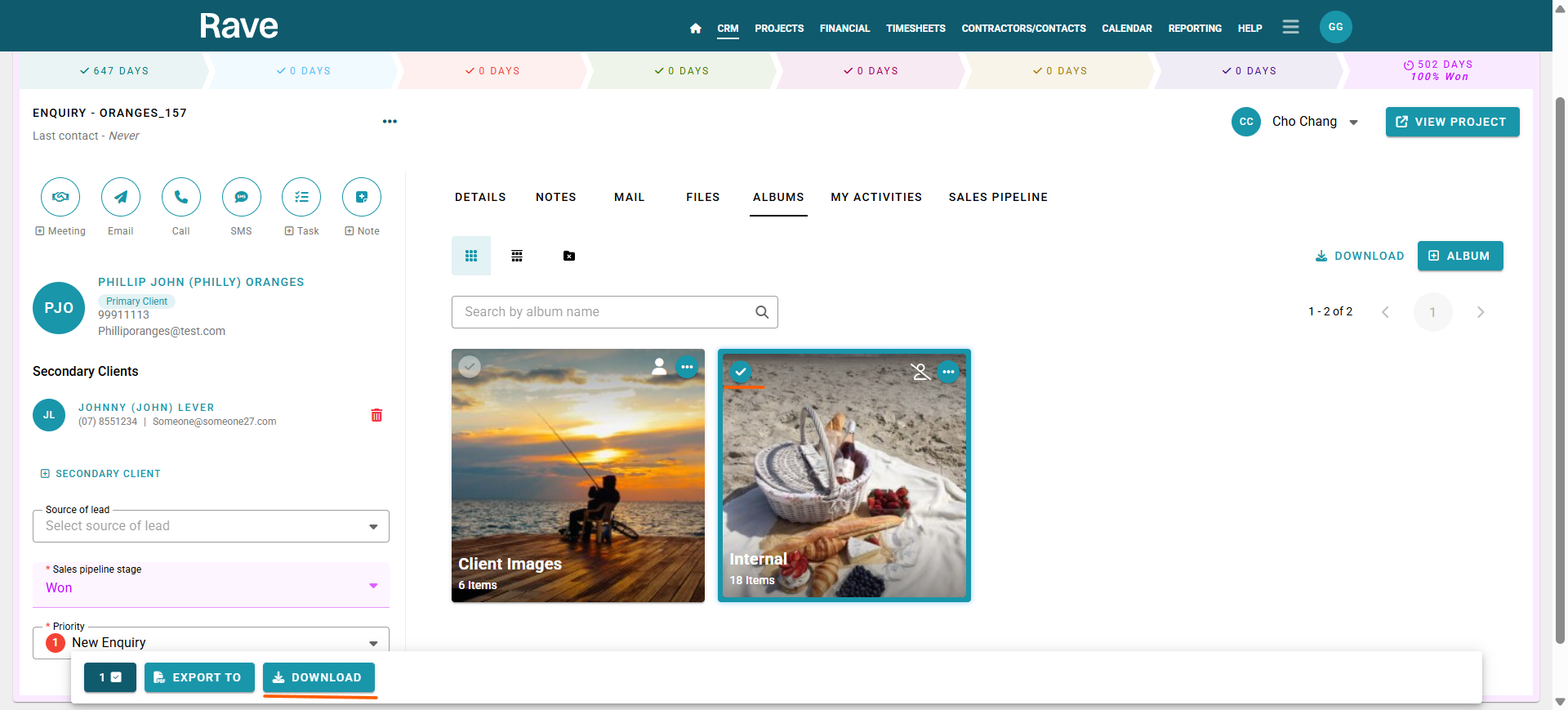Viewport: 1568px width, 710px height.
Task: Open the MAIL tab
Action: tap(630, 197)
